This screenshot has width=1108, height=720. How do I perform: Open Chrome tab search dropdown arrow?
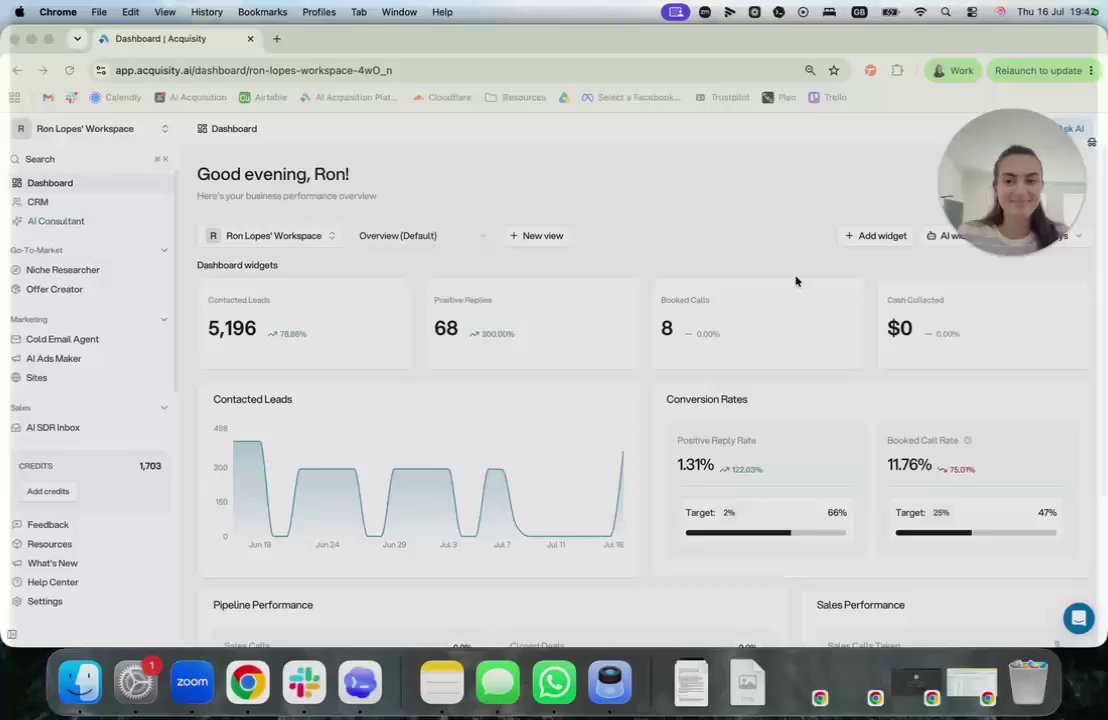pyautogui.click(x=77, y=39)
